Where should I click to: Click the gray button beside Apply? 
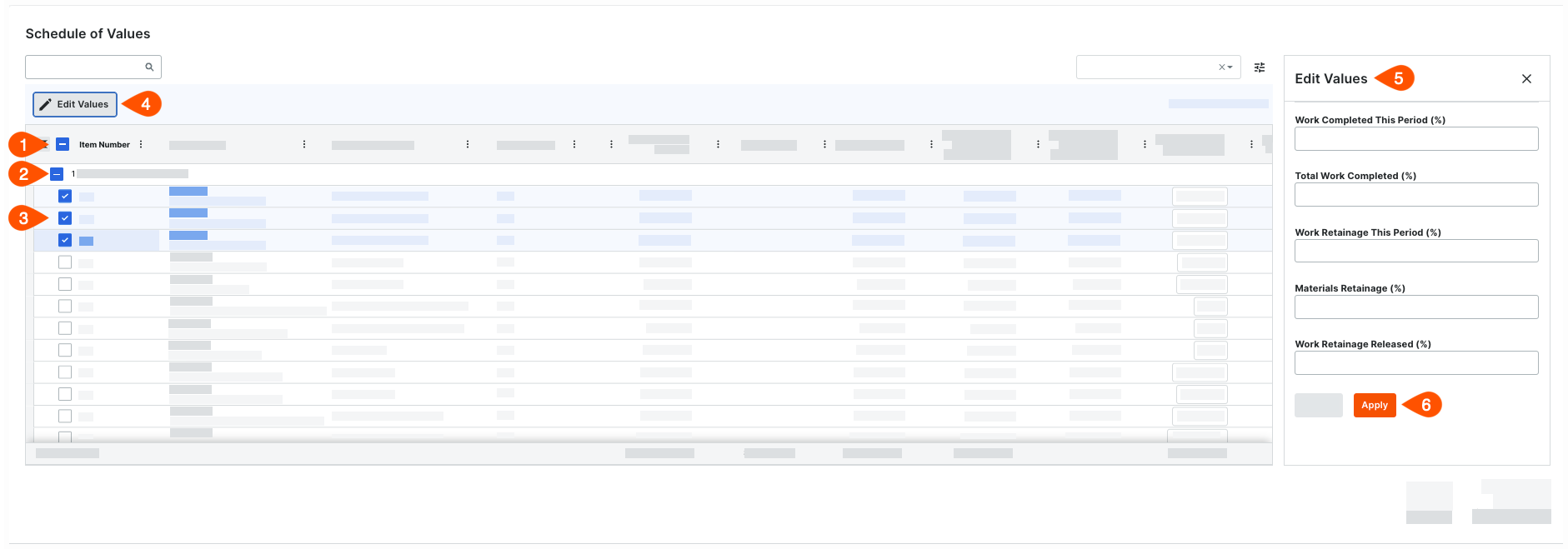point(1319,405)
